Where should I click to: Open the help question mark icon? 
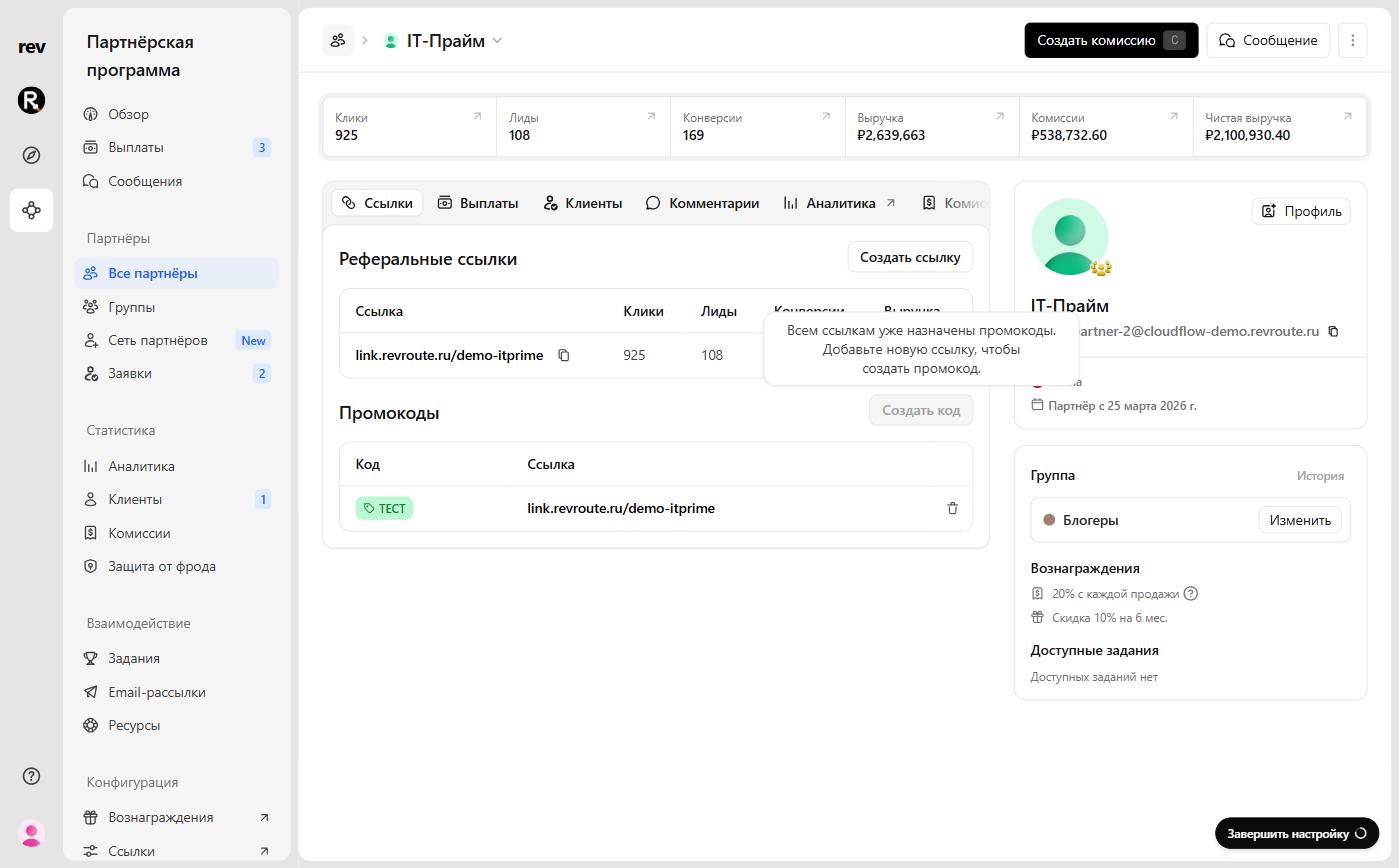(x=31, y=776)
